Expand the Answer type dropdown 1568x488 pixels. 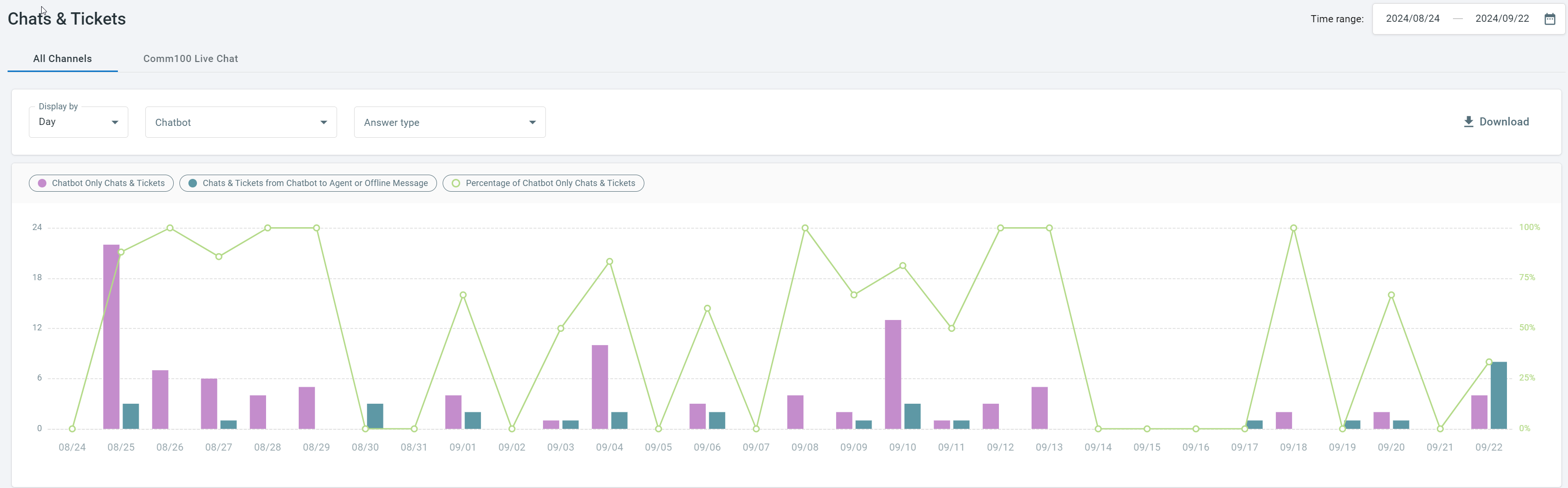pyautogui.click(x=450, y=122)
